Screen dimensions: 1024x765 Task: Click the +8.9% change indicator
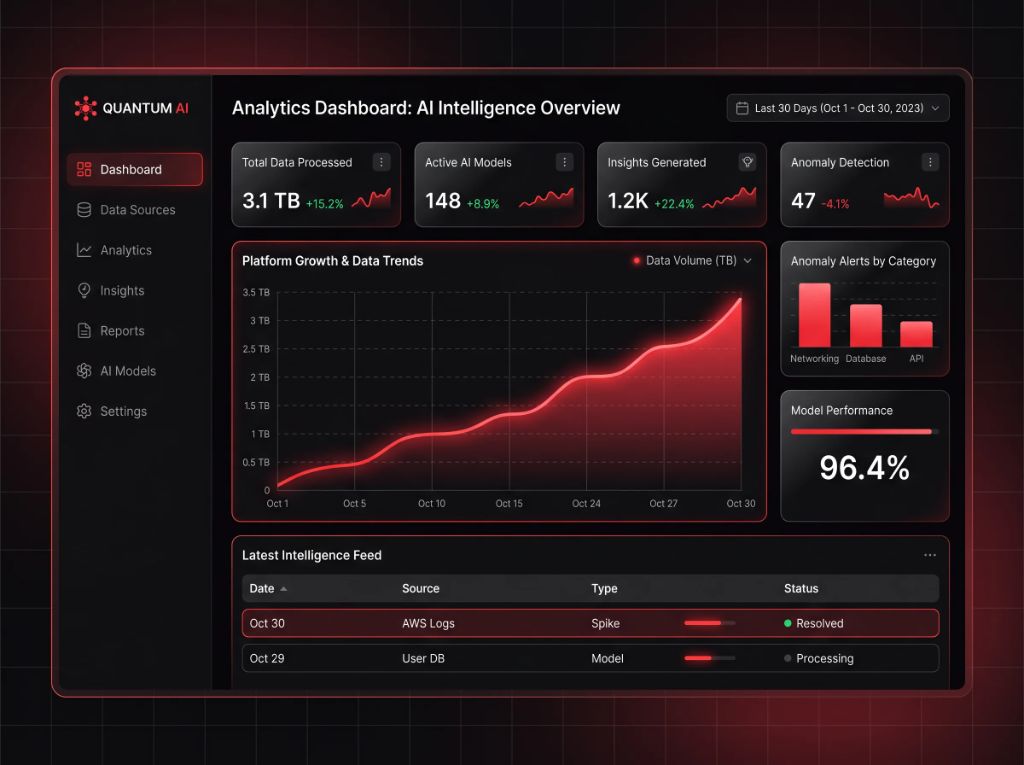click(x=483, y=204)
